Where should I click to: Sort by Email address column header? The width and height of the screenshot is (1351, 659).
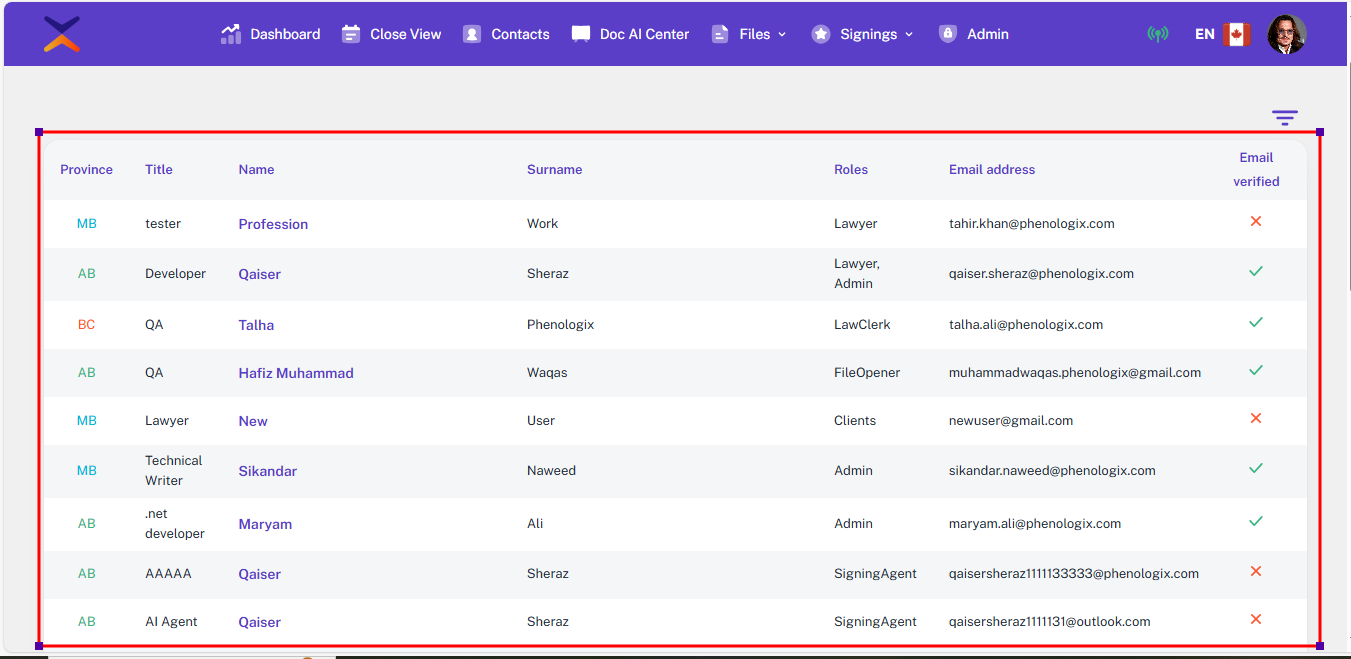point(992,170)
